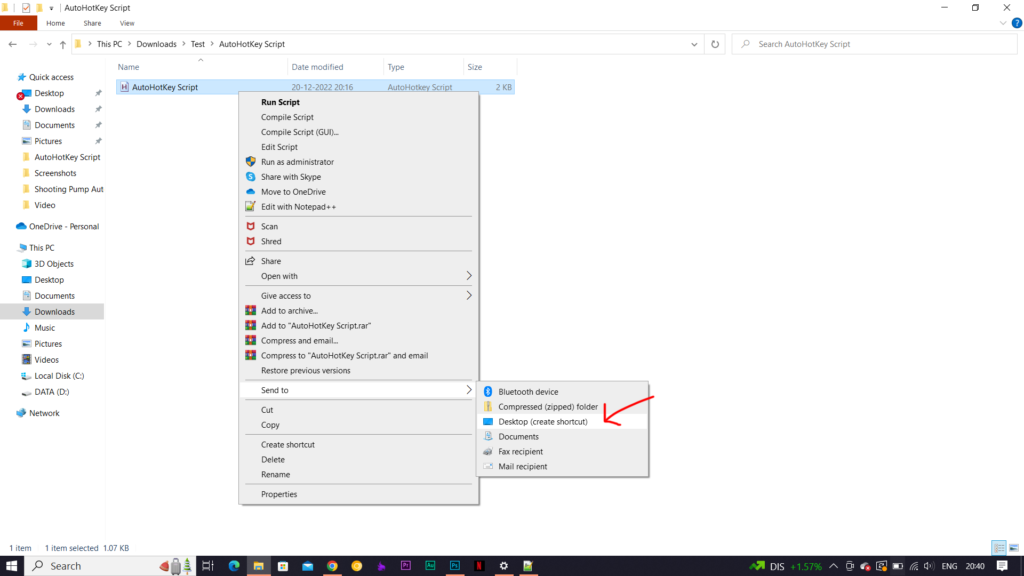Click the Refresh button next to address bar
The image size is (1024, 576).
coord(715,44)
